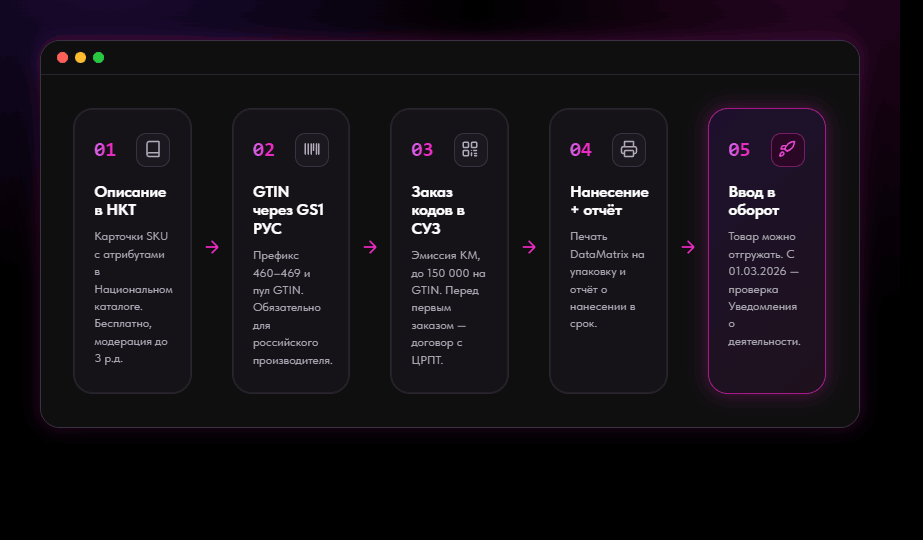This screenshot has height=540, width=923.
Task: Click the pink step number 01
Action: [x=105, y=150]
